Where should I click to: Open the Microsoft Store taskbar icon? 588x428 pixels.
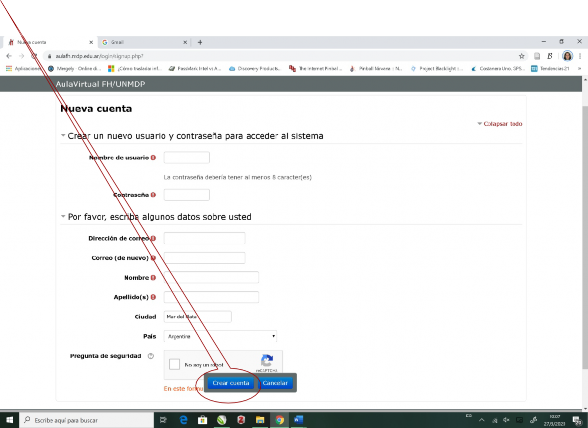202,420
